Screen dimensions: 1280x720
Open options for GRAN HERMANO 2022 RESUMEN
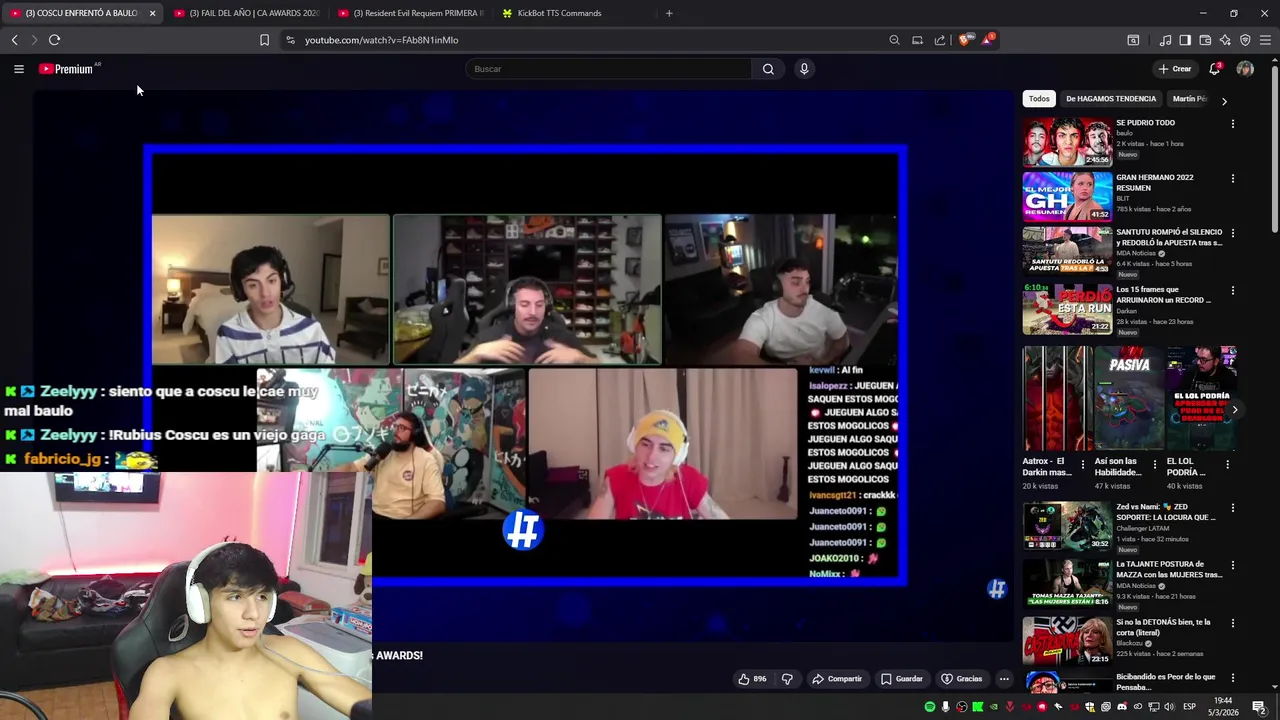tap(1232, 179)
